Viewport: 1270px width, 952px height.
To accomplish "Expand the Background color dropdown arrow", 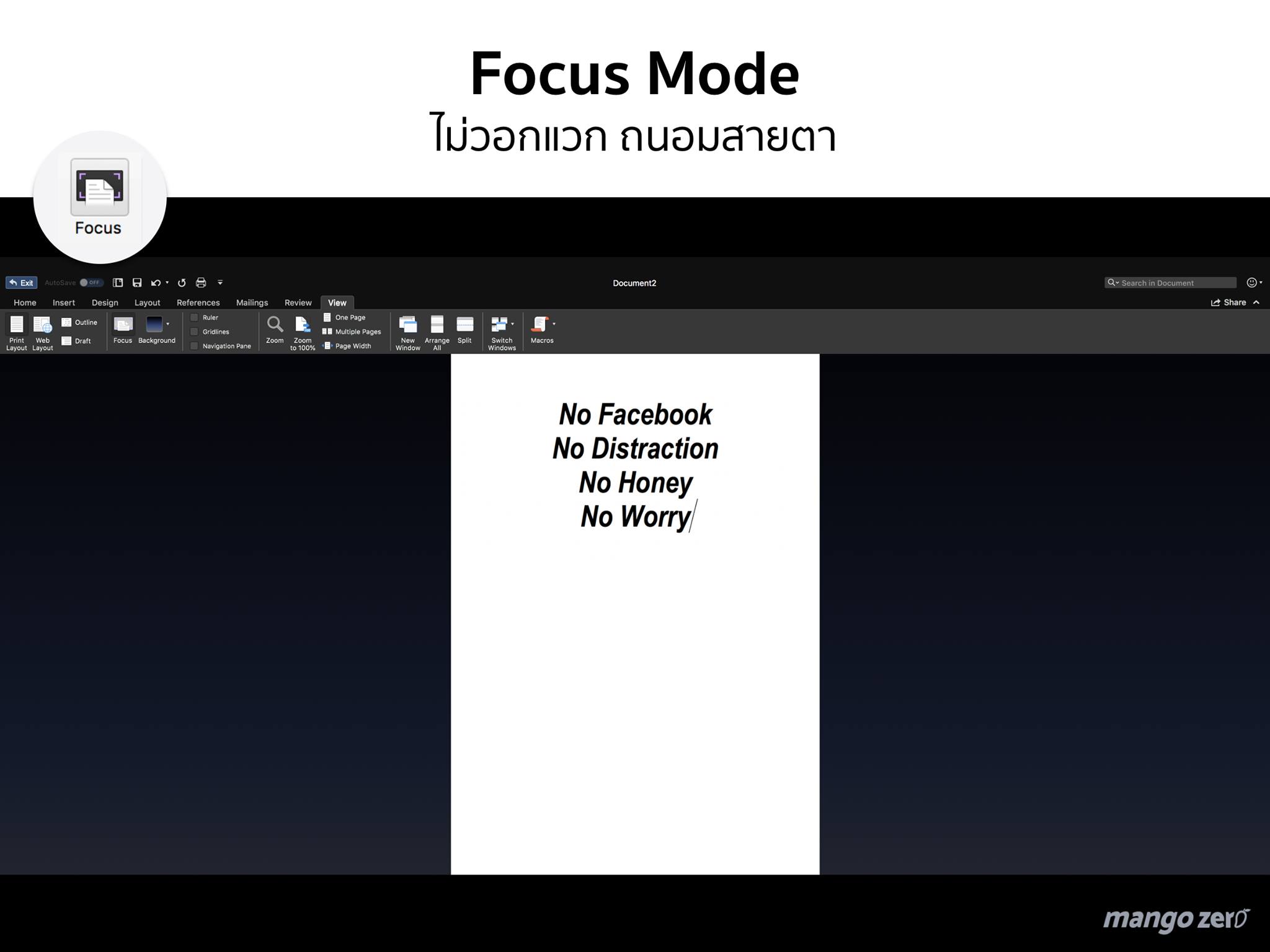I will [x=168, y=324].
